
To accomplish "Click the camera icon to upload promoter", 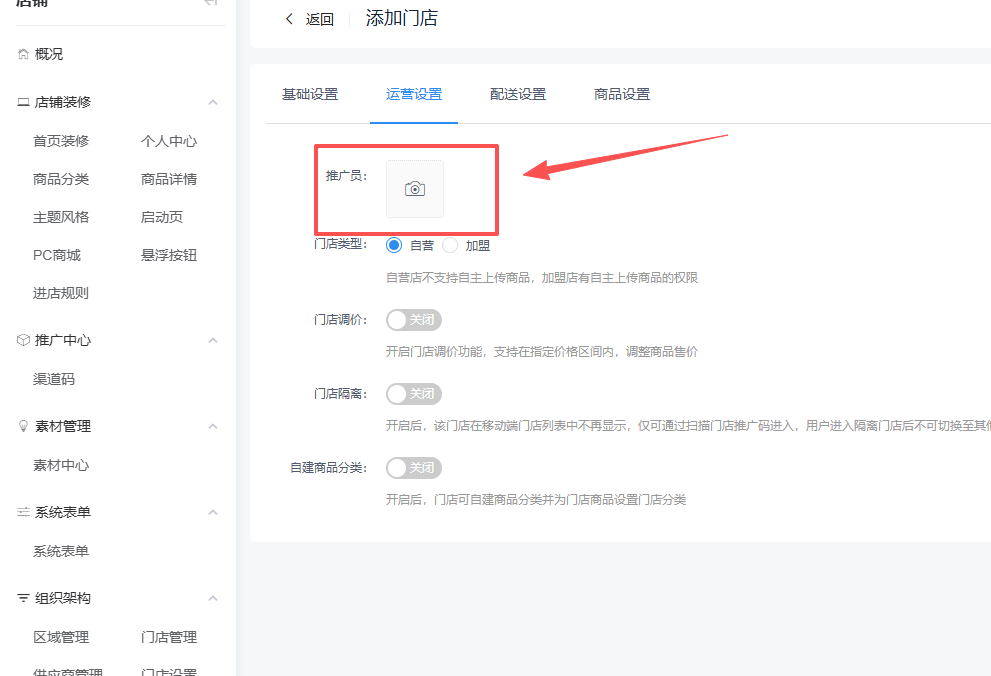I will [x=415, y=189].
